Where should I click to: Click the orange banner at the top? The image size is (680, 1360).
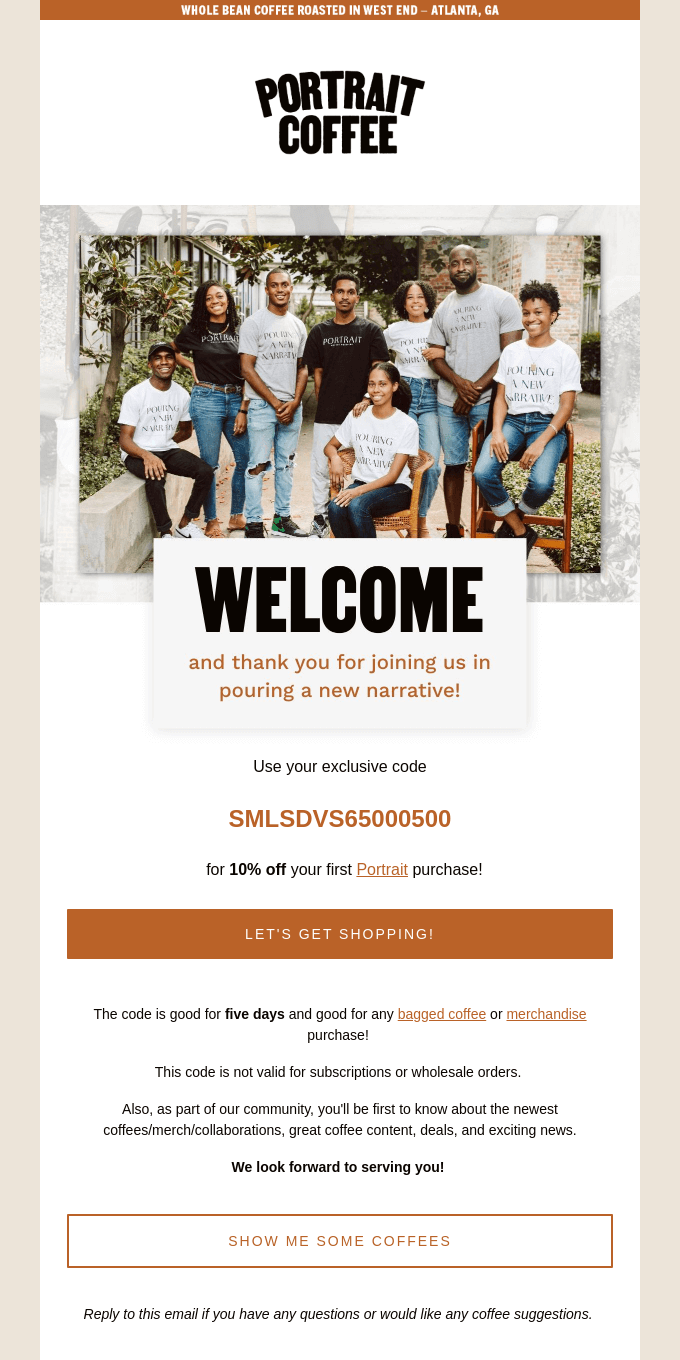coord(339,10)
